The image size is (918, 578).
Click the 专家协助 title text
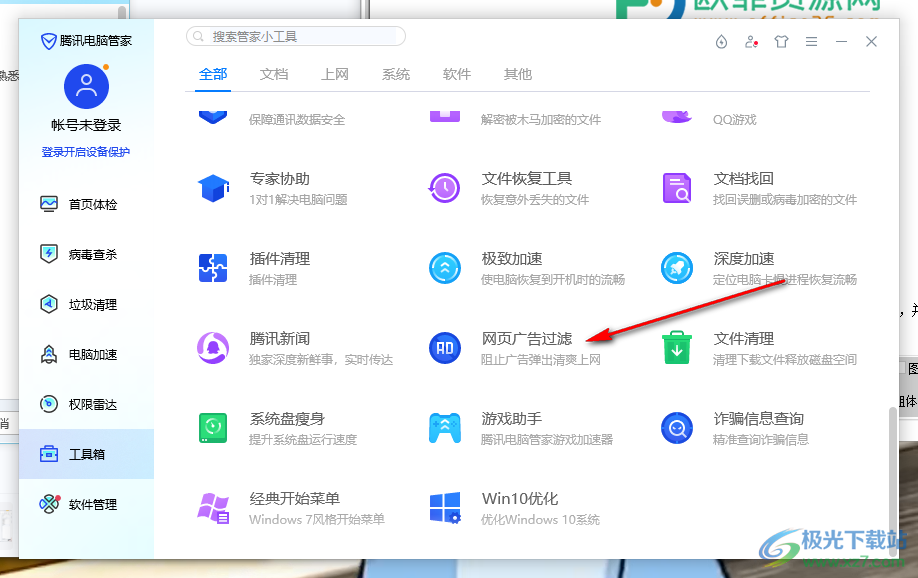click(x=280, y=178)
